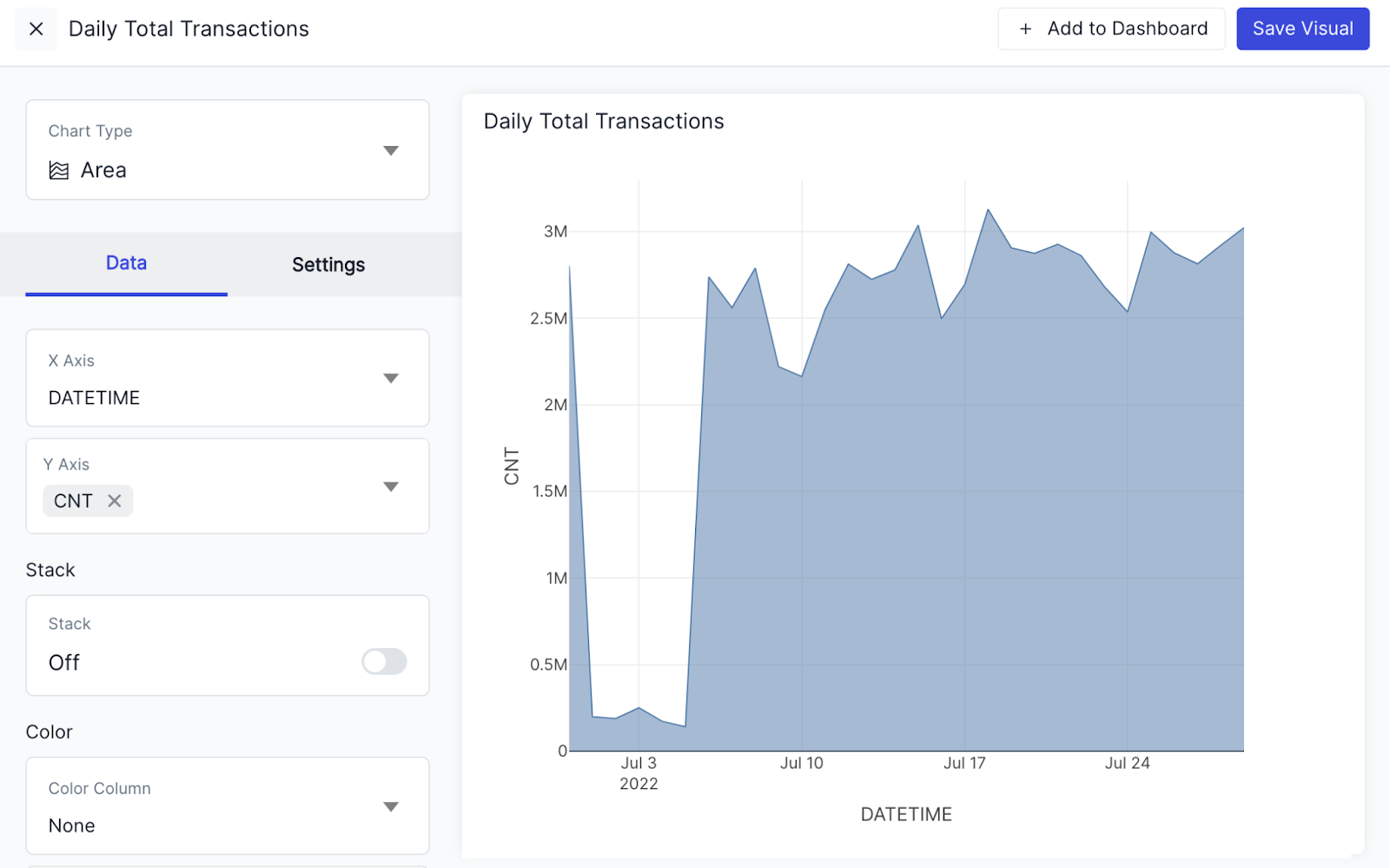Click the Jul 10 axis label
The height and width of the screenshot is (868, 1390).
[x=801, y=763]
